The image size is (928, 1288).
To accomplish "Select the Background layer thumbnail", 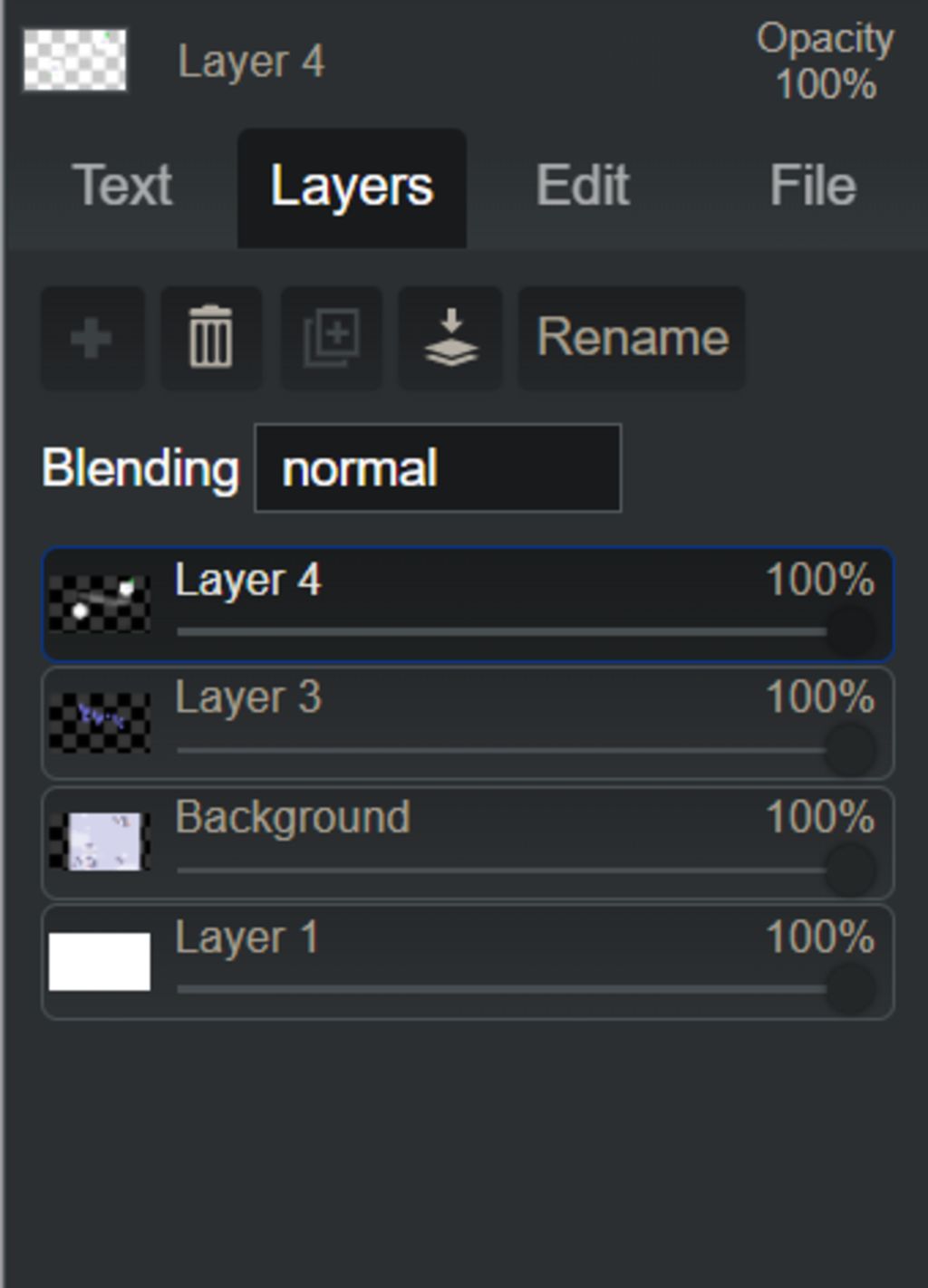I will click(100, 841).
